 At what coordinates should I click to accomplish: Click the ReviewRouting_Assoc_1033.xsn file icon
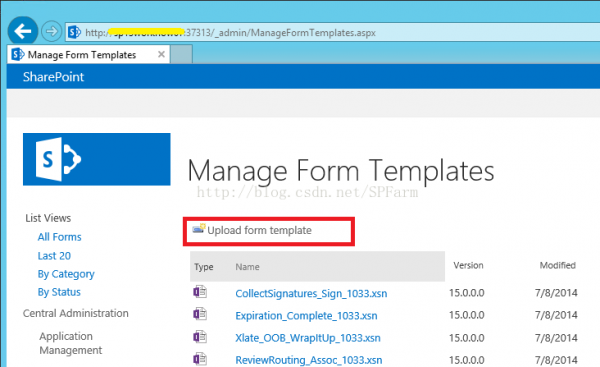(200, 359)
